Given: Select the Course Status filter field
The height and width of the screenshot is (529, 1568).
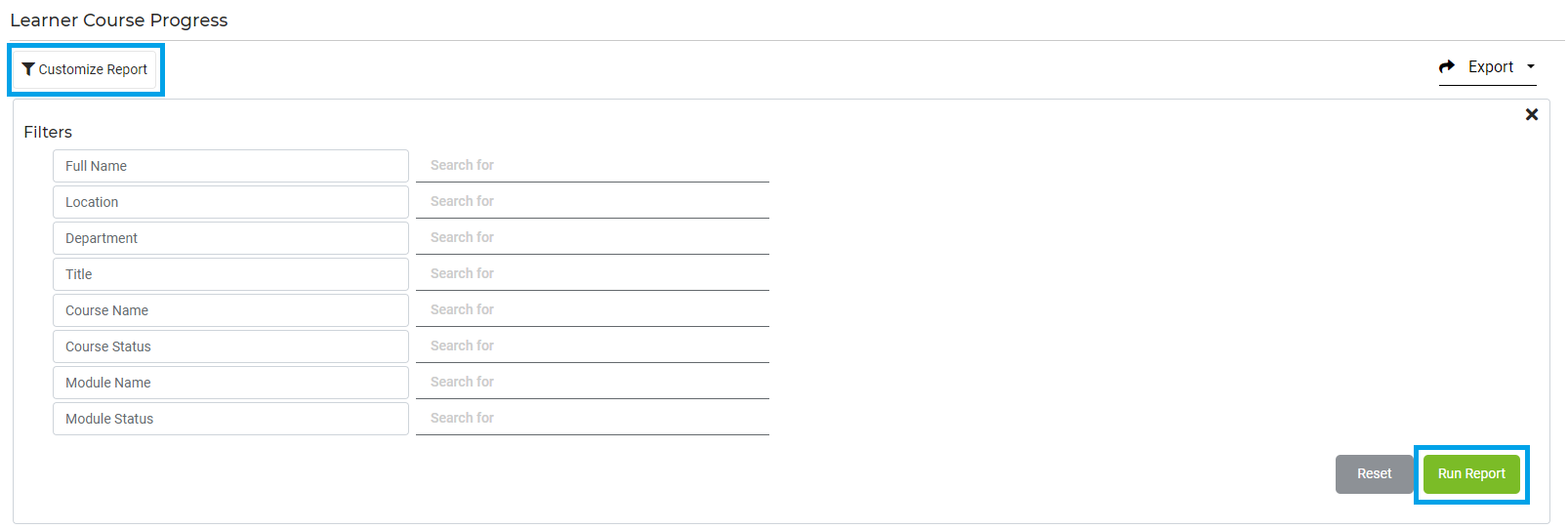Looking at the screenshot, I should (230, 346).
